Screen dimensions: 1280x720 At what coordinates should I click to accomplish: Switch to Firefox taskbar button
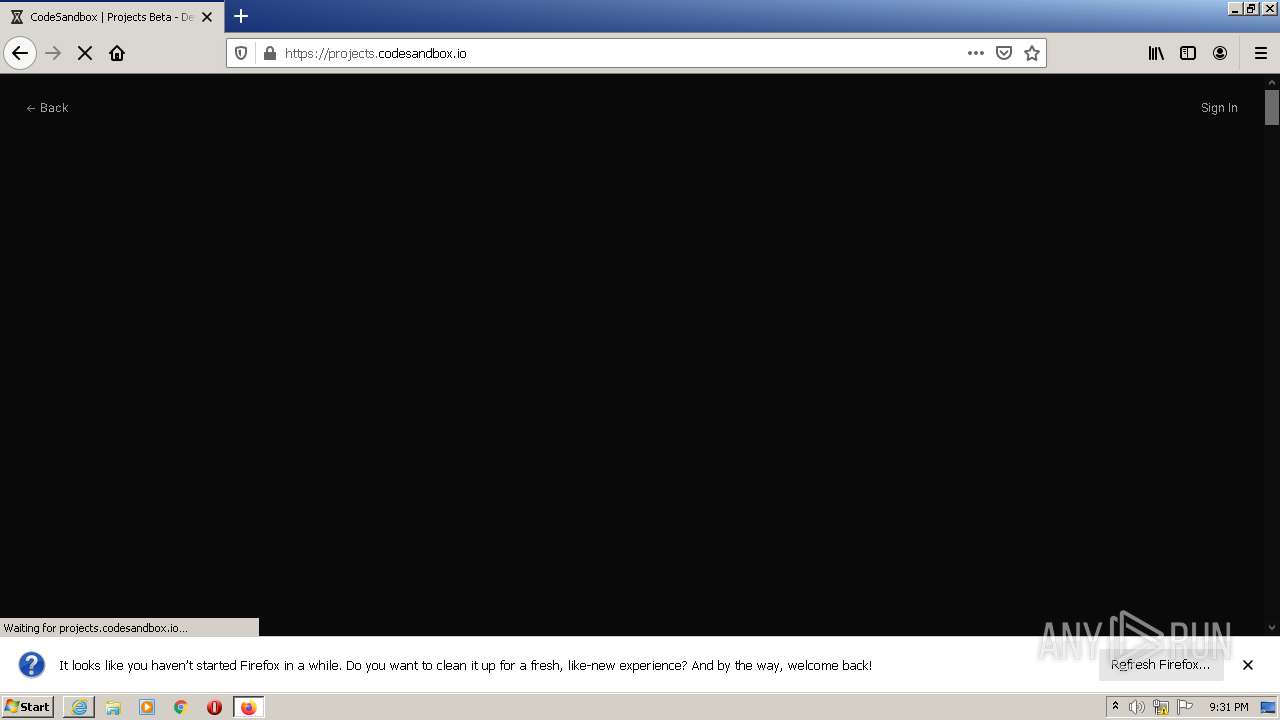point(248,707)
